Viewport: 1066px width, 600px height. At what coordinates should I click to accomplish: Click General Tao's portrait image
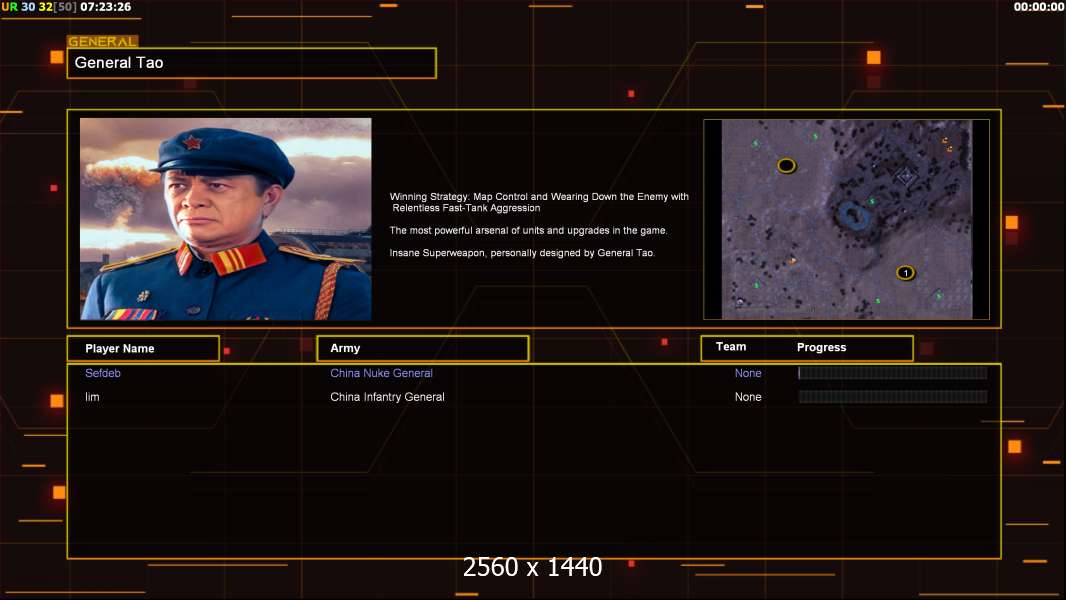226,219
